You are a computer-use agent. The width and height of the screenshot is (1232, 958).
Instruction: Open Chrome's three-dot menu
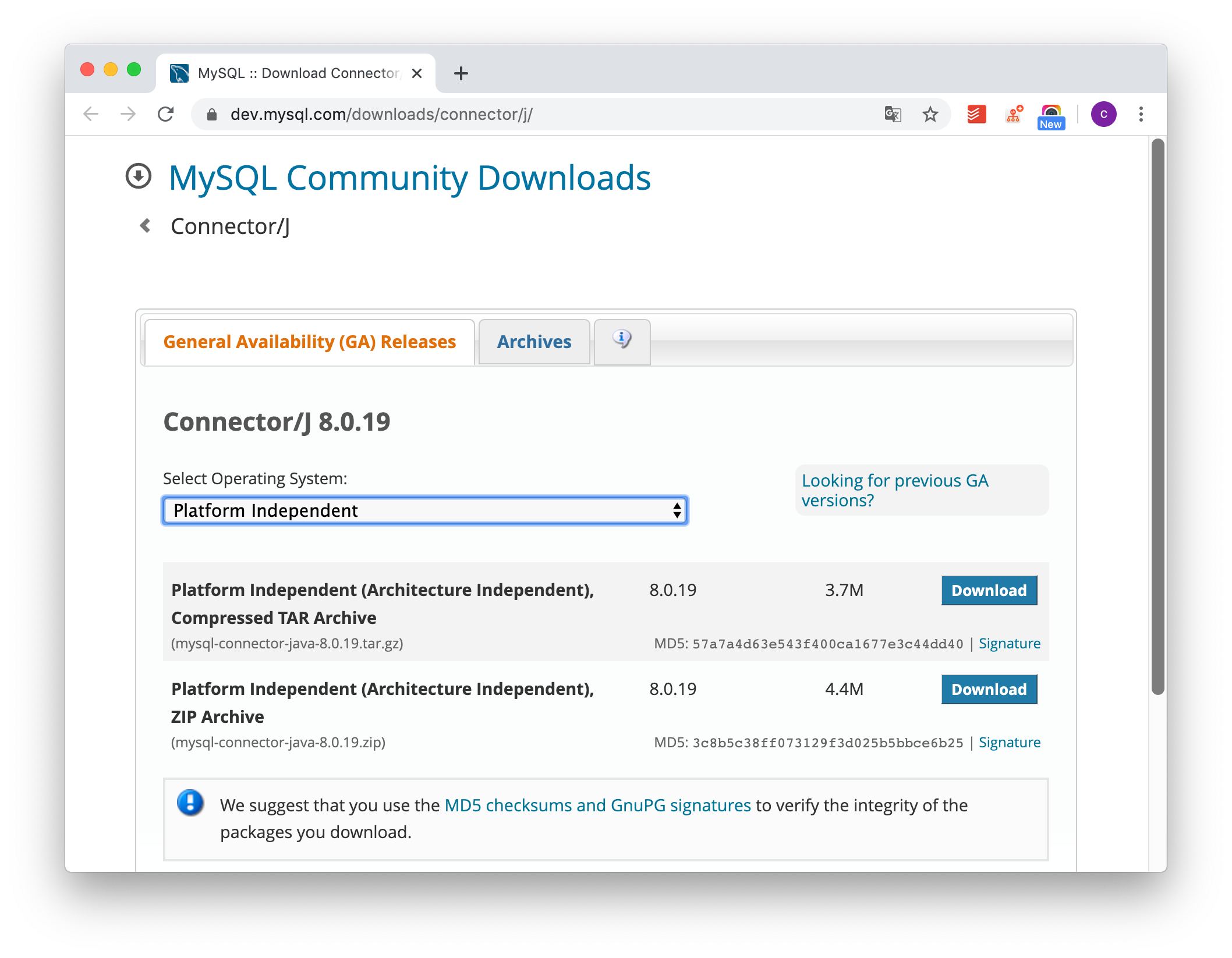pyautogui.click(x=1141, y=114)
